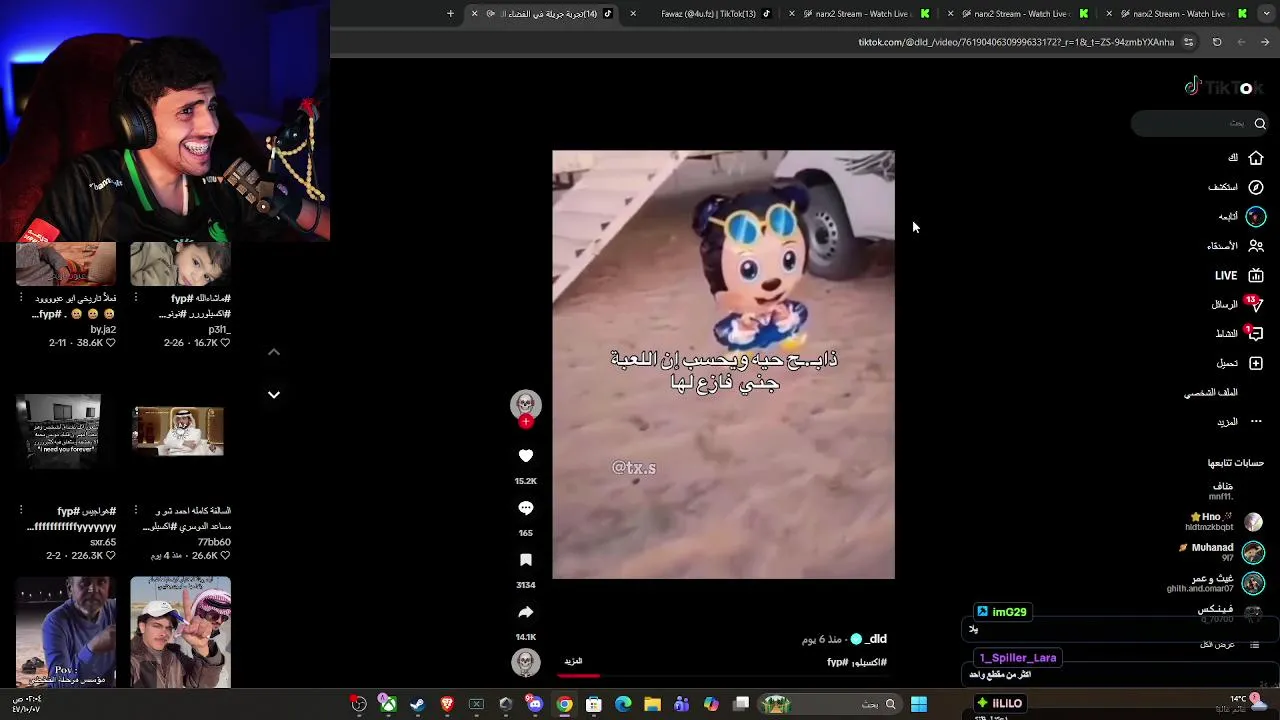
Task: Click the Upload plus icon (تحميل)
Action: [1256, 363]
